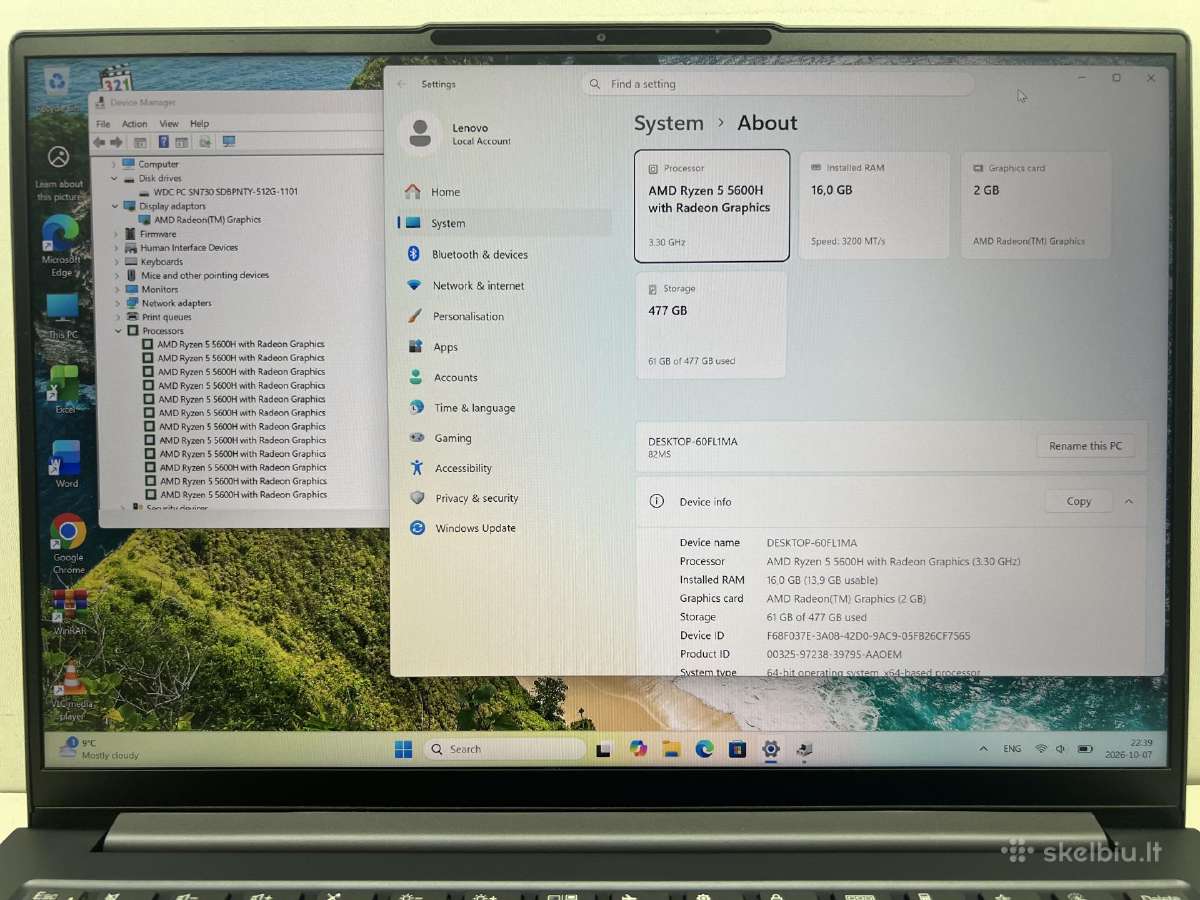Select the WDC PC SN730 disk drive entry
This screenshot has height=900, width=1200.
click(217, 191)
